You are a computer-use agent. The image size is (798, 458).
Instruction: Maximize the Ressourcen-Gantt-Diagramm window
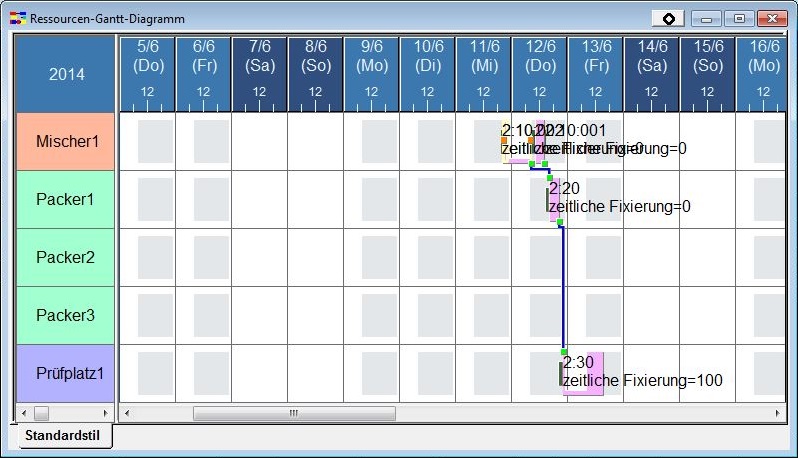pos(739,19)
